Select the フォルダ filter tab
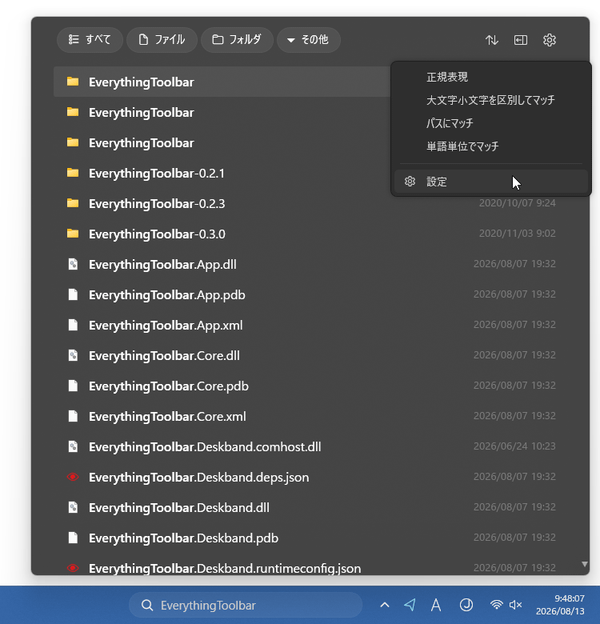Viewport: 600px width, 624px height. 237,40
